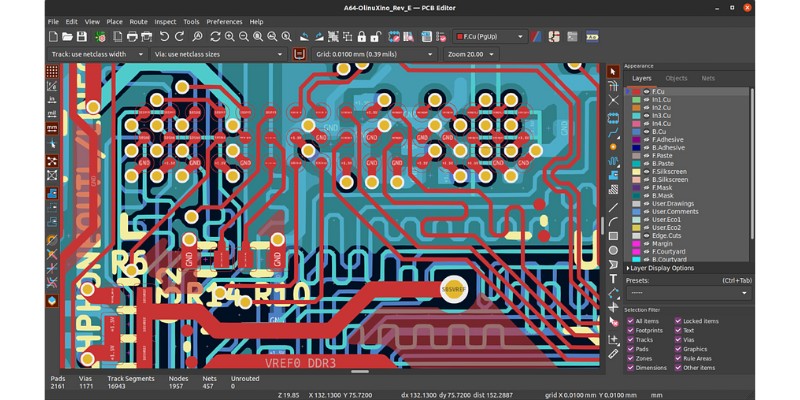This screenshot has width=800, height=400.
Task: Select the arrow selection tool
Action: [x=613, y=72]
